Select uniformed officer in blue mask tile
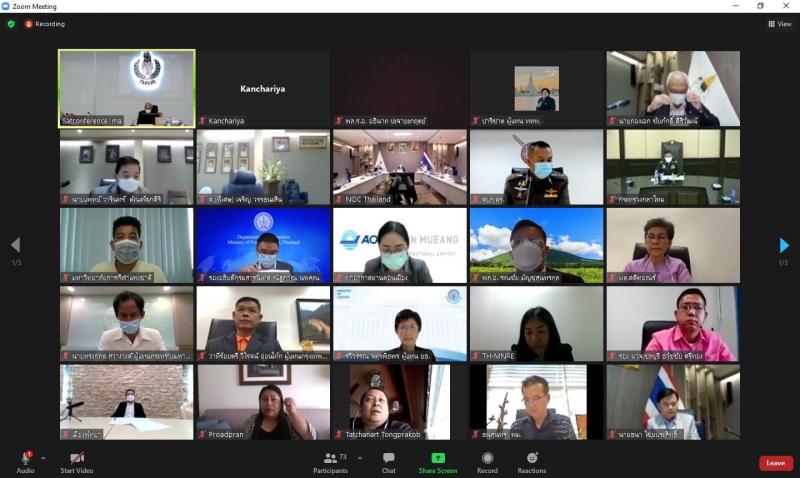Viewport: 800px width, 478px height. point(537,167)
